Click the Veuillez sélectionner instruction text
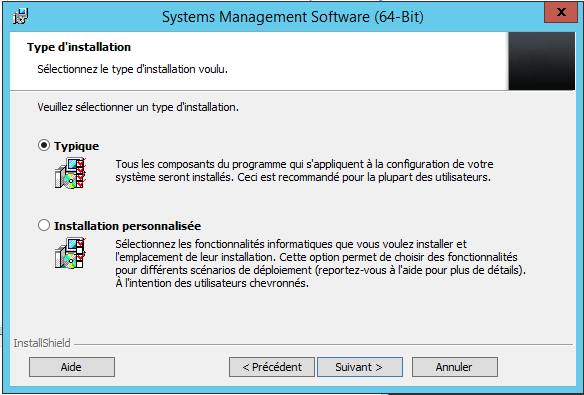The width and height of the screenshot is (584, 395). click(x=138, y=107)
